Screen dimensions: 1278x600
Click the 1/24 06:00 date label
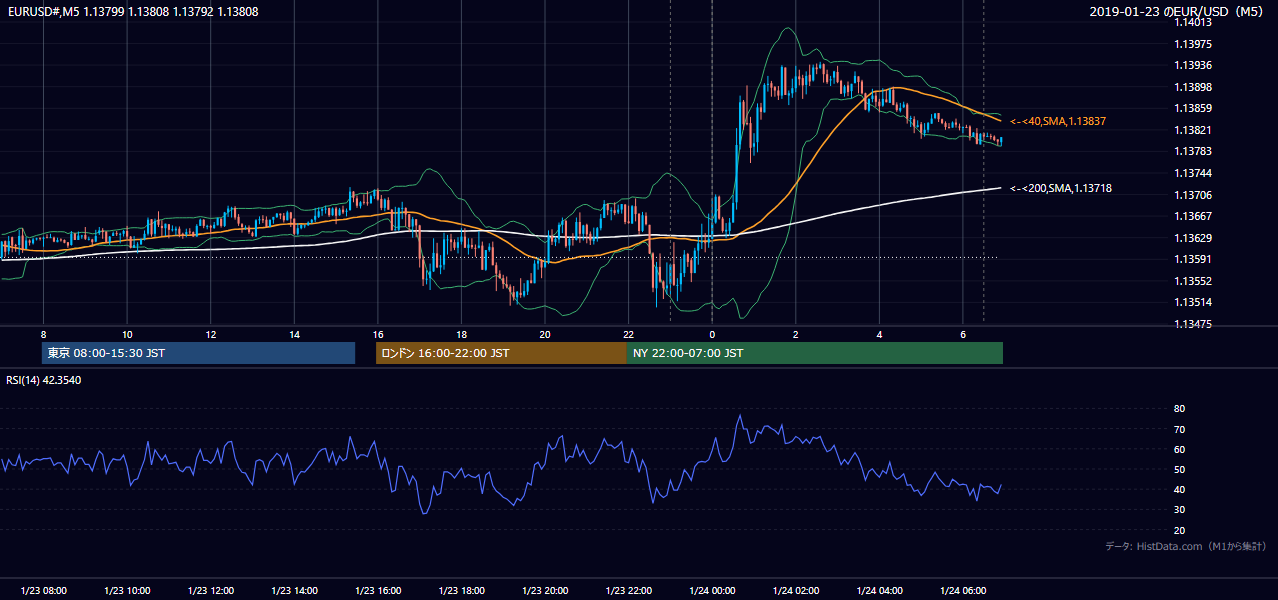(x=963, y=590)
